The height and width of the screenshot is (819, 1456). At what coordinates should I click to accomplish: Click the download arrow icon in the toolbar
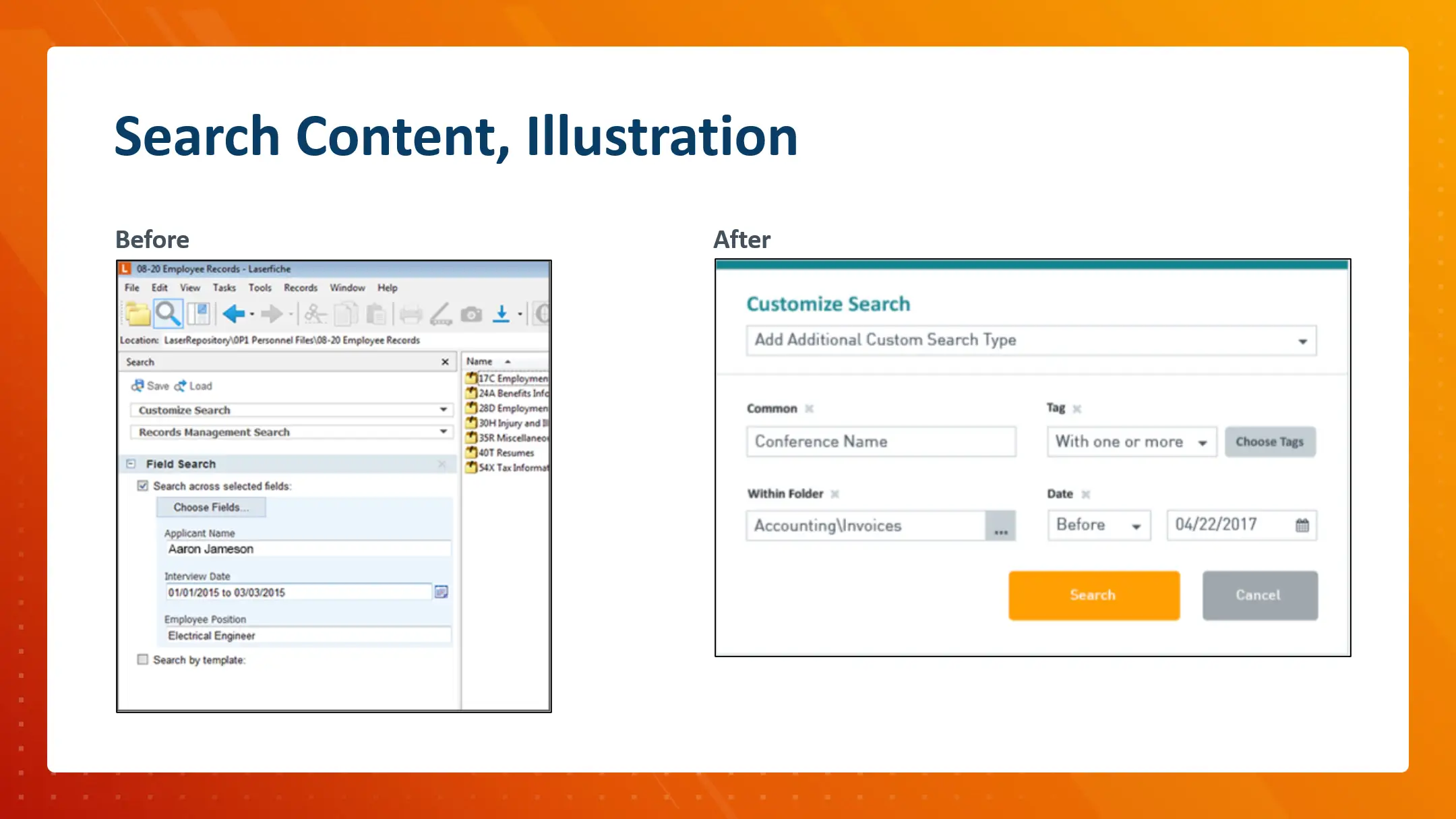pyautogui.click(x=502, y=314)
